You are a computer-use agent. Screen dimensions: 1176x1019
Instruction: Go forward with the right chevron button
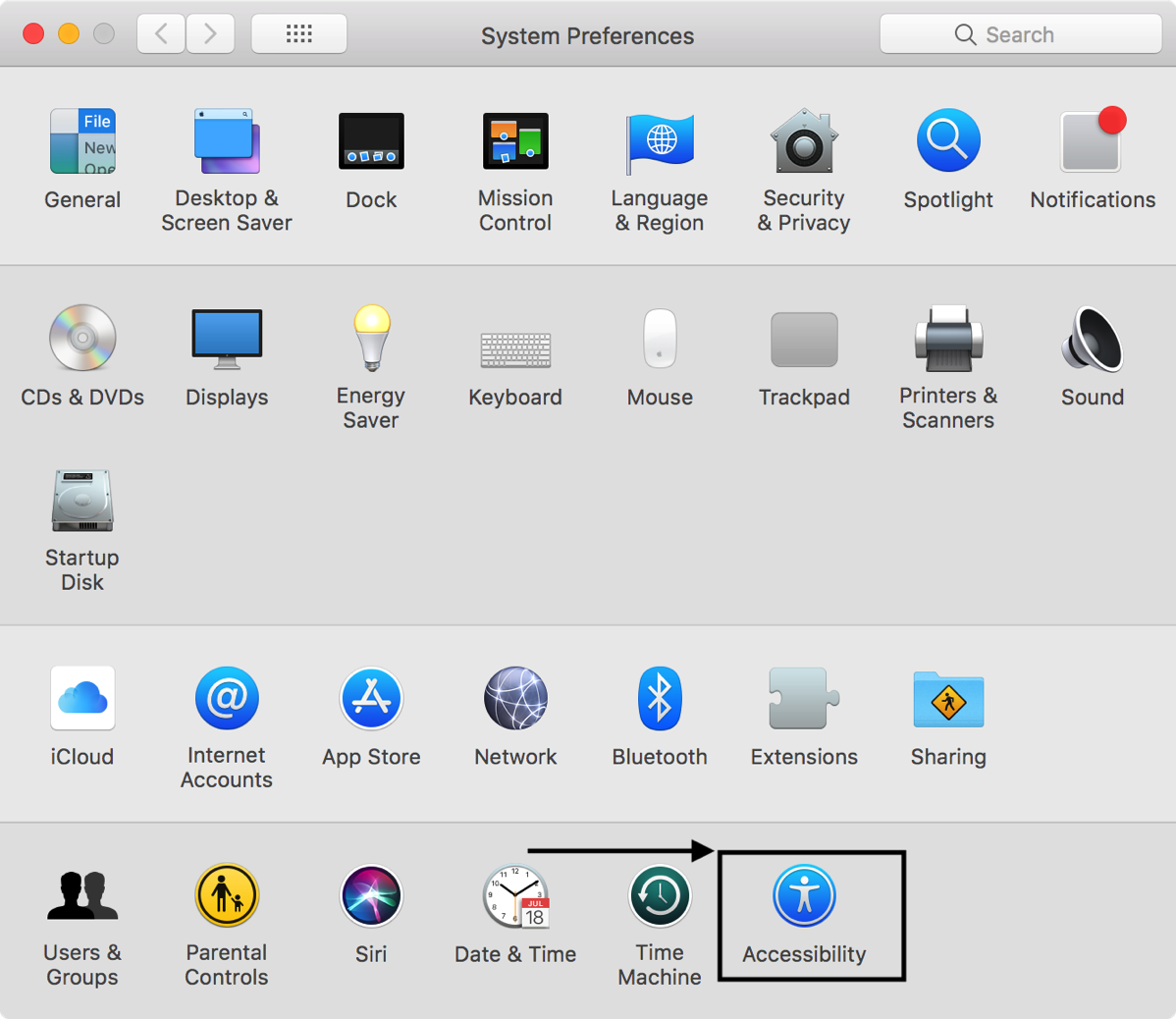pos(210,33)
